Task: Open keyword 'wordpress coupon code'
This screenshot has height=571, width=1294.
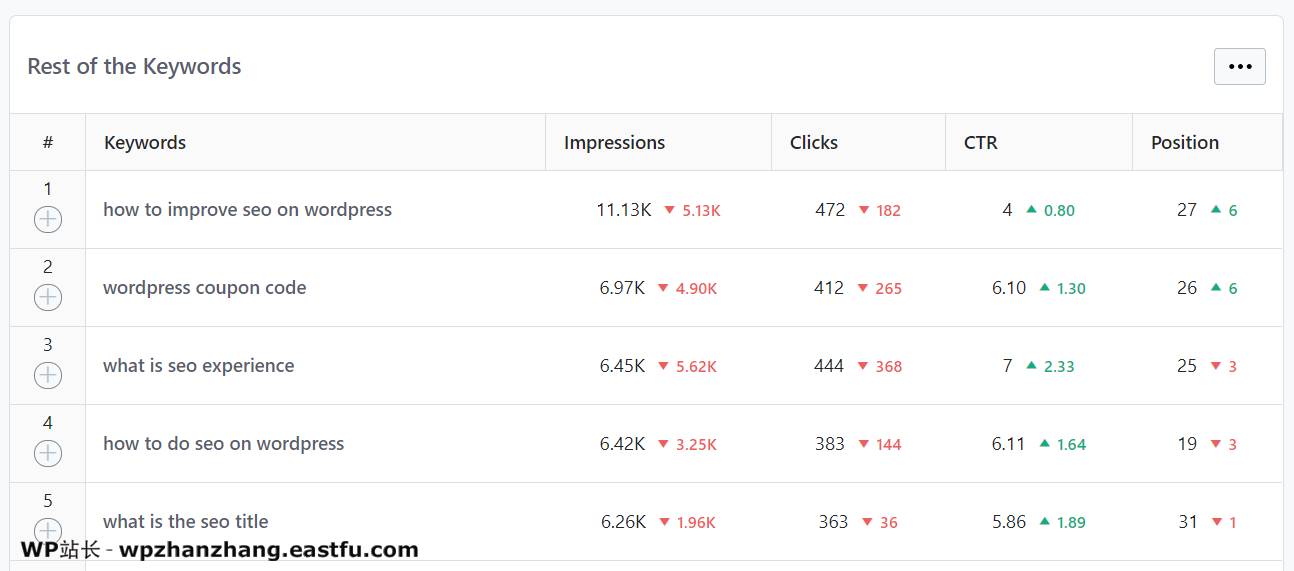Action: [x=204, y=288]
